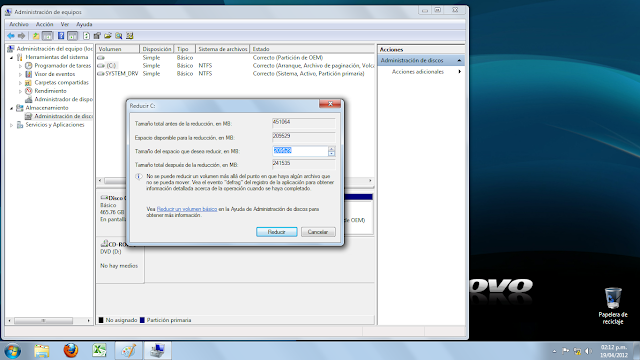Open Excel from taskbar
640x360 pixels.
(99, 350)
